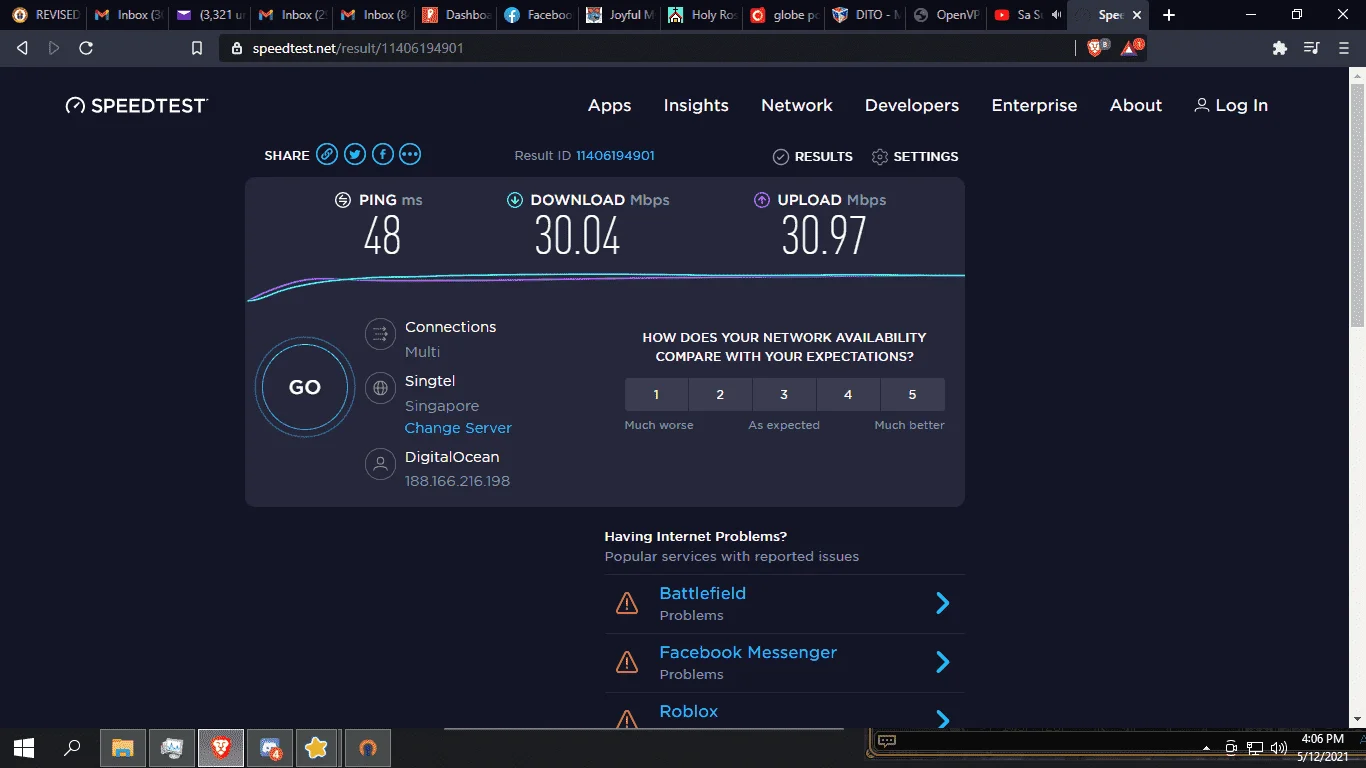Open the yellow star app on taskbar
Screen dimensions: 1366x768
[317, 747]
